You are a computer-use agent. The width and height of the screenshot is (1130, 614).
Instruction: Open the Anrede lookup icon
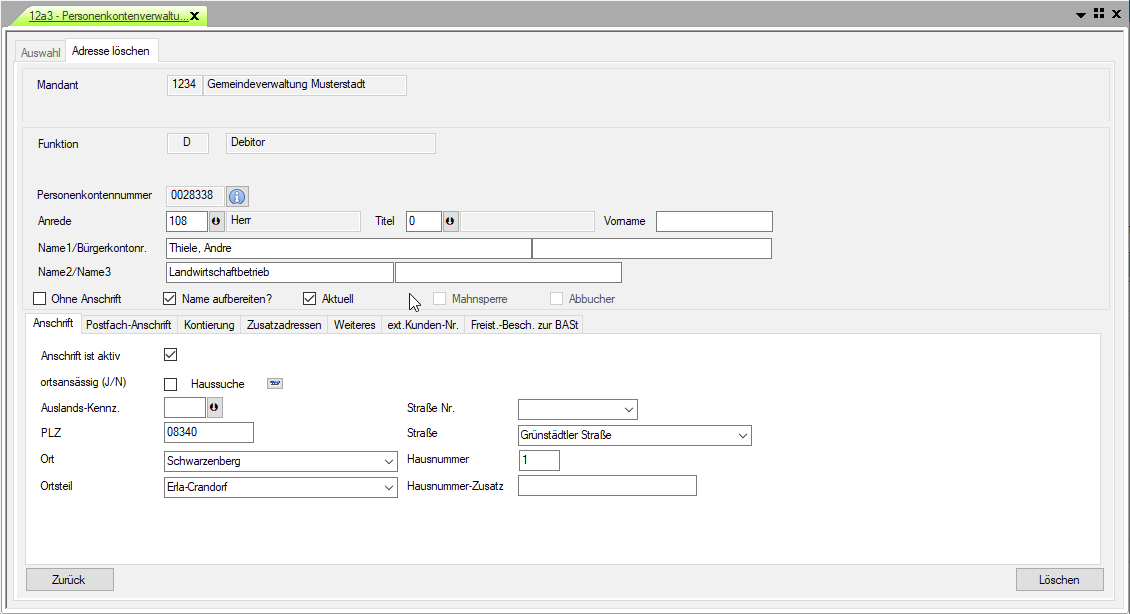[216, 221]
